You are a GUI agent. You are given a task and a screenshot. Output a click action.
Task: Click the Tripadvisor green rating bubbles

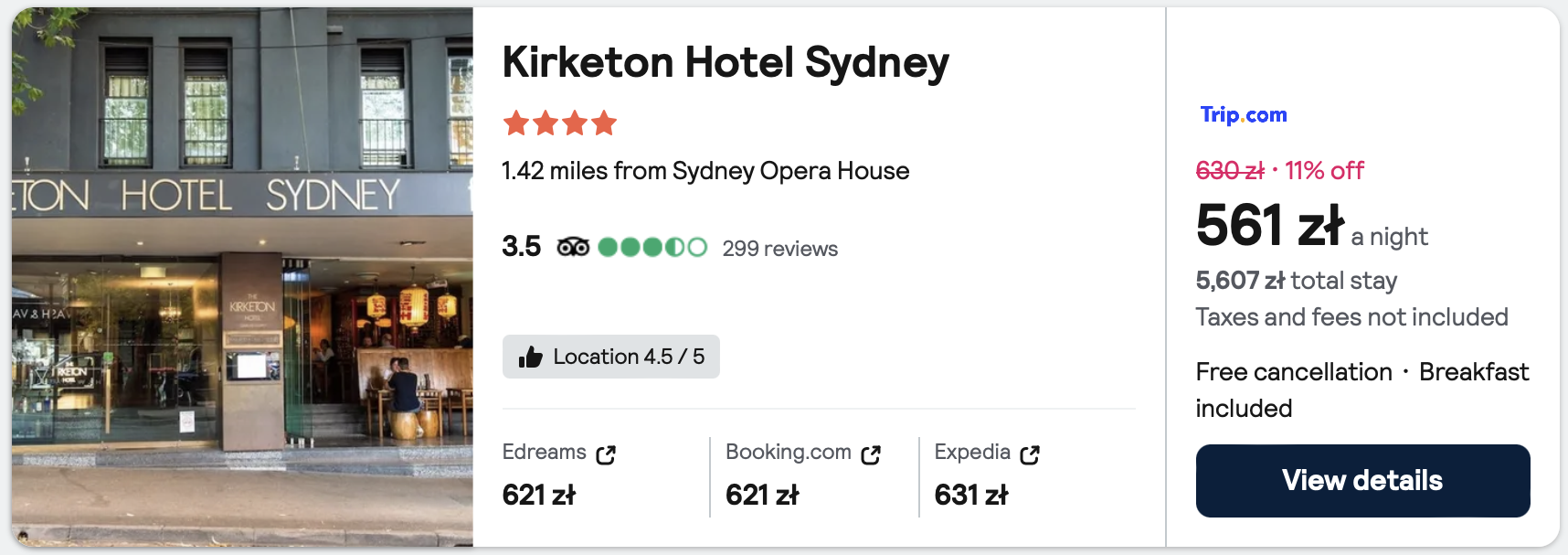[652, 247]
